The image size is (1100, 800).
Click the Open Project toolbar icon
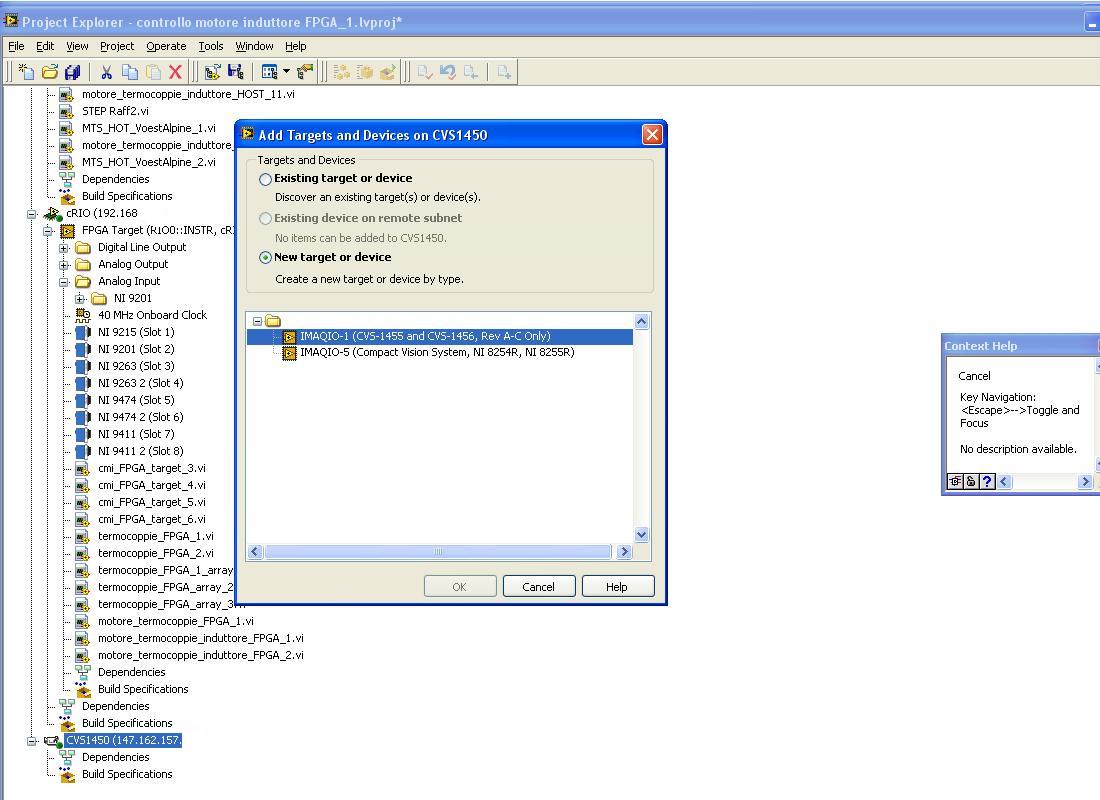tap(213, 72)
